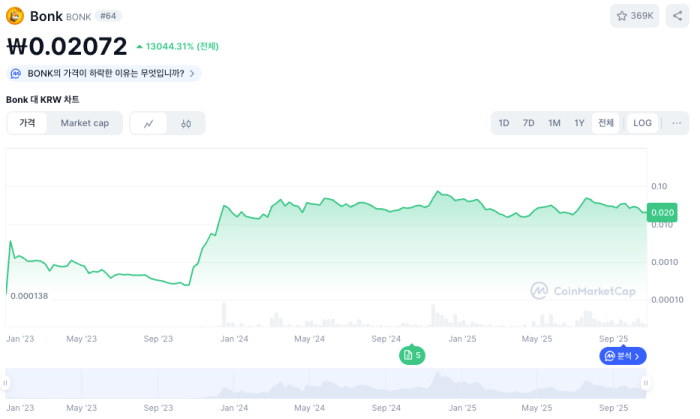Switch chart to Market cap
Image resolution: width=700 pixels, height=419 pixels.
tap(85, 123)
